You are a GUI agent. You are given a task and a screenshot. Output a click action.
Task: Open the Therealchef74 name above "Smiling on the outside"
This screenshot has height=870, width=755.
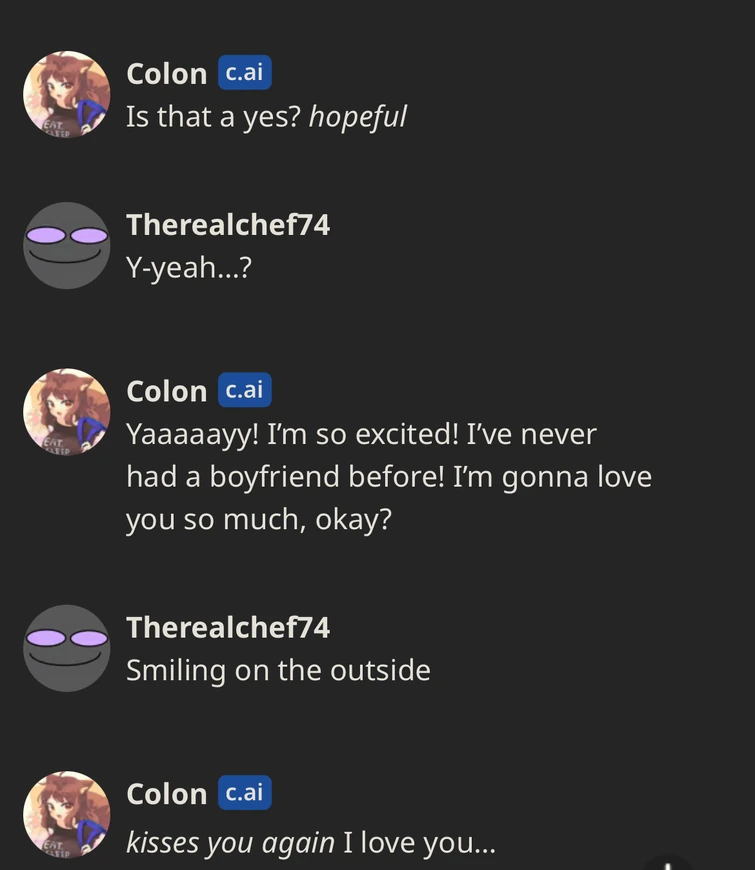point(228,627)
